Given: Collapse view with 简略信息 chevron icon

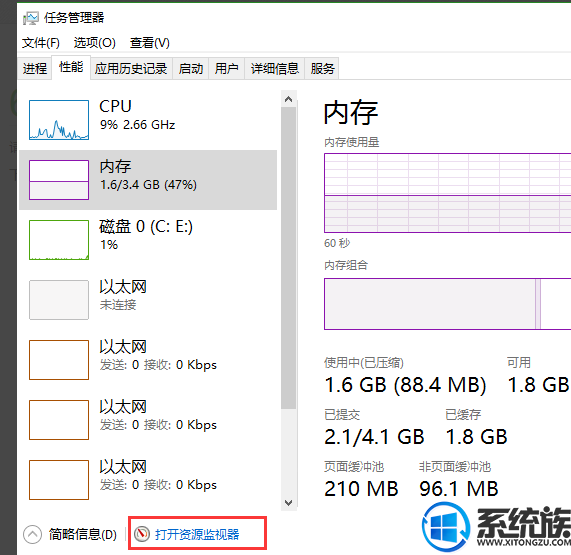Looking at the screenshot, I should 32,534.
